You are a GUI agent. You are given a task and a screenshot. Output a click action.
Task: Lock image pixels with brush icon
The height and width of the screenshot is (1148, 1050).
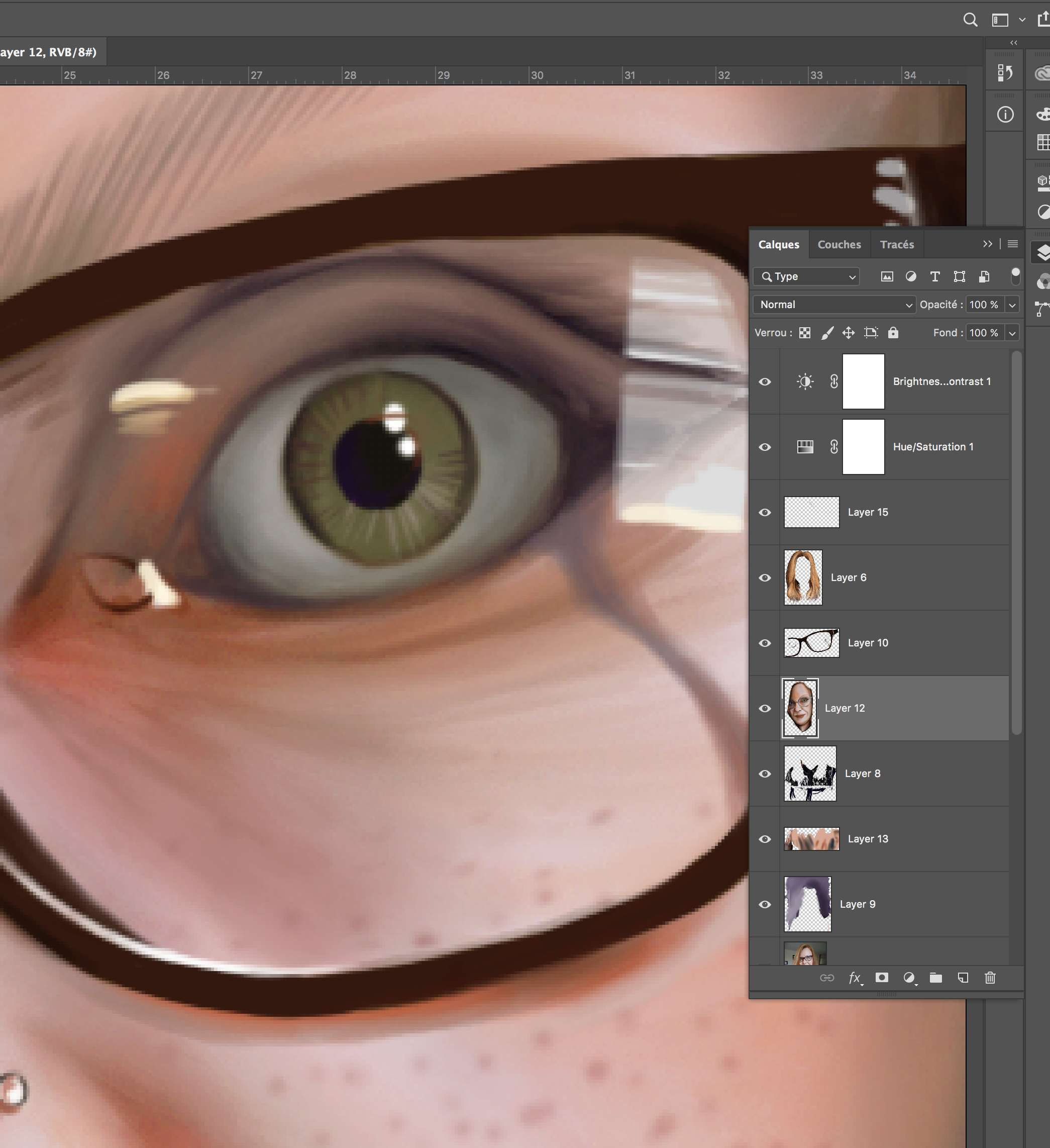pos(827,333)
